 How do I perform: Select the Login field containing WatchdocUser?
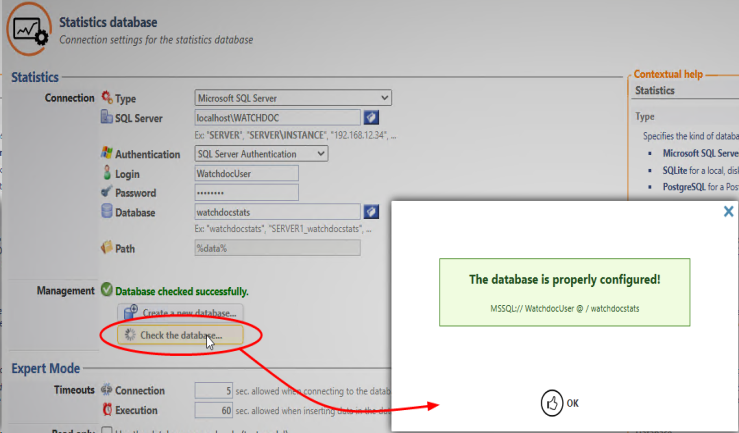point(246,173)
